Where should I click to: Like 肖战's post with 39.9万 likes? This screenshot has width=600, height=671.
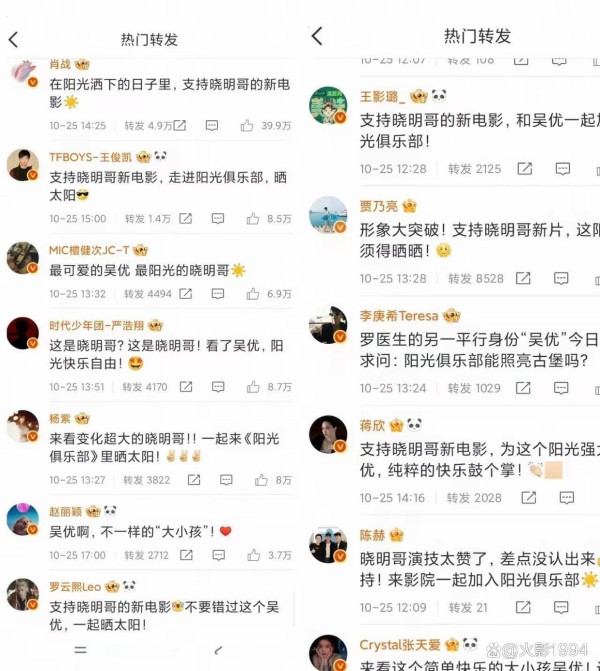point(247,125)
